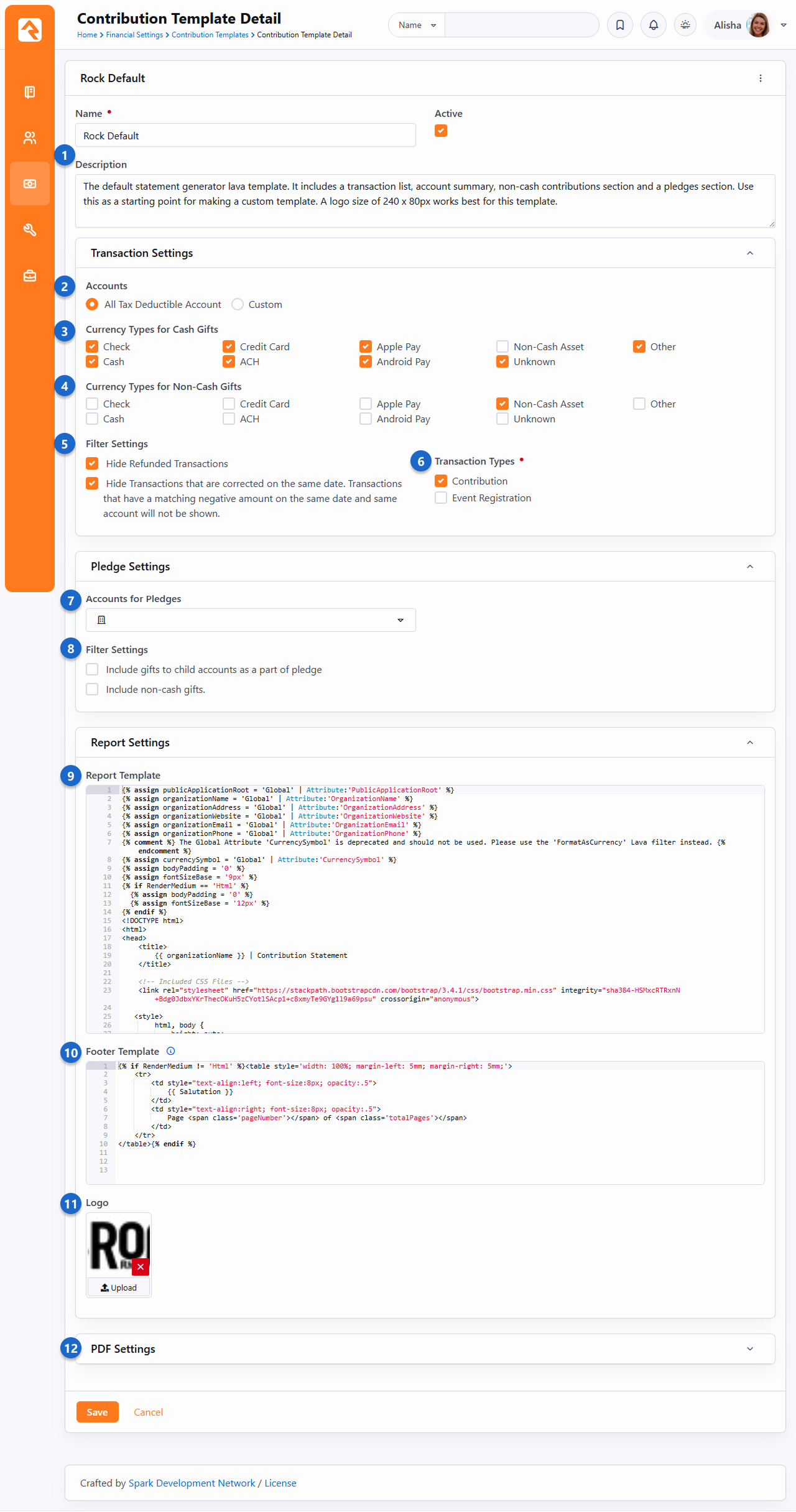Open the Accounts for Pledges dropdown

[251, 620]
